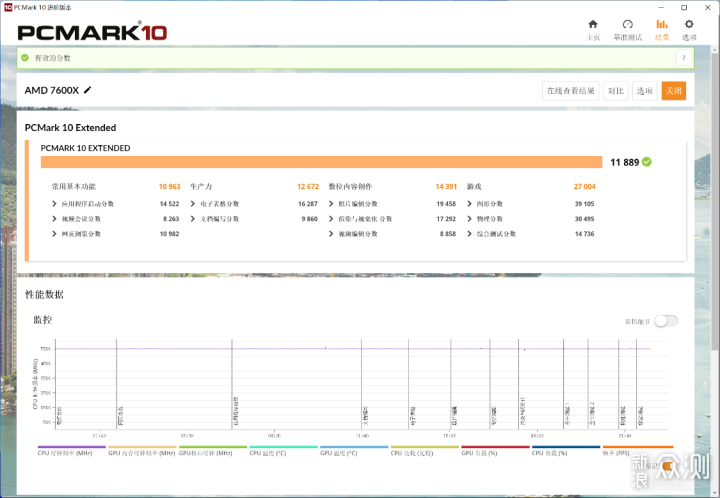
Task: Click the 10 963 essentials score
Action: (169, 186)
